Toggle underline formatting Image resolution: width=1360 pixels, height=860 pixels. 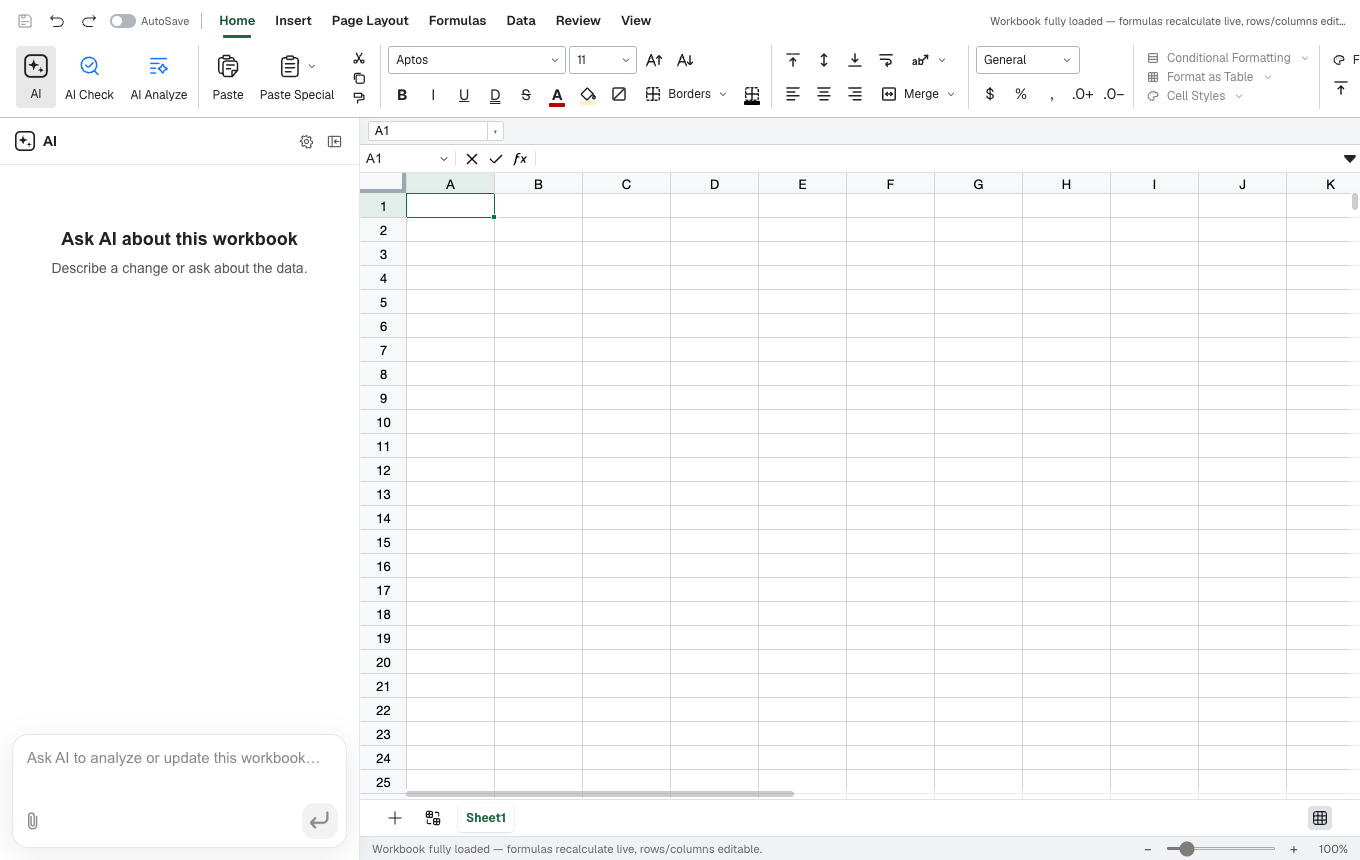coord(464,95)
